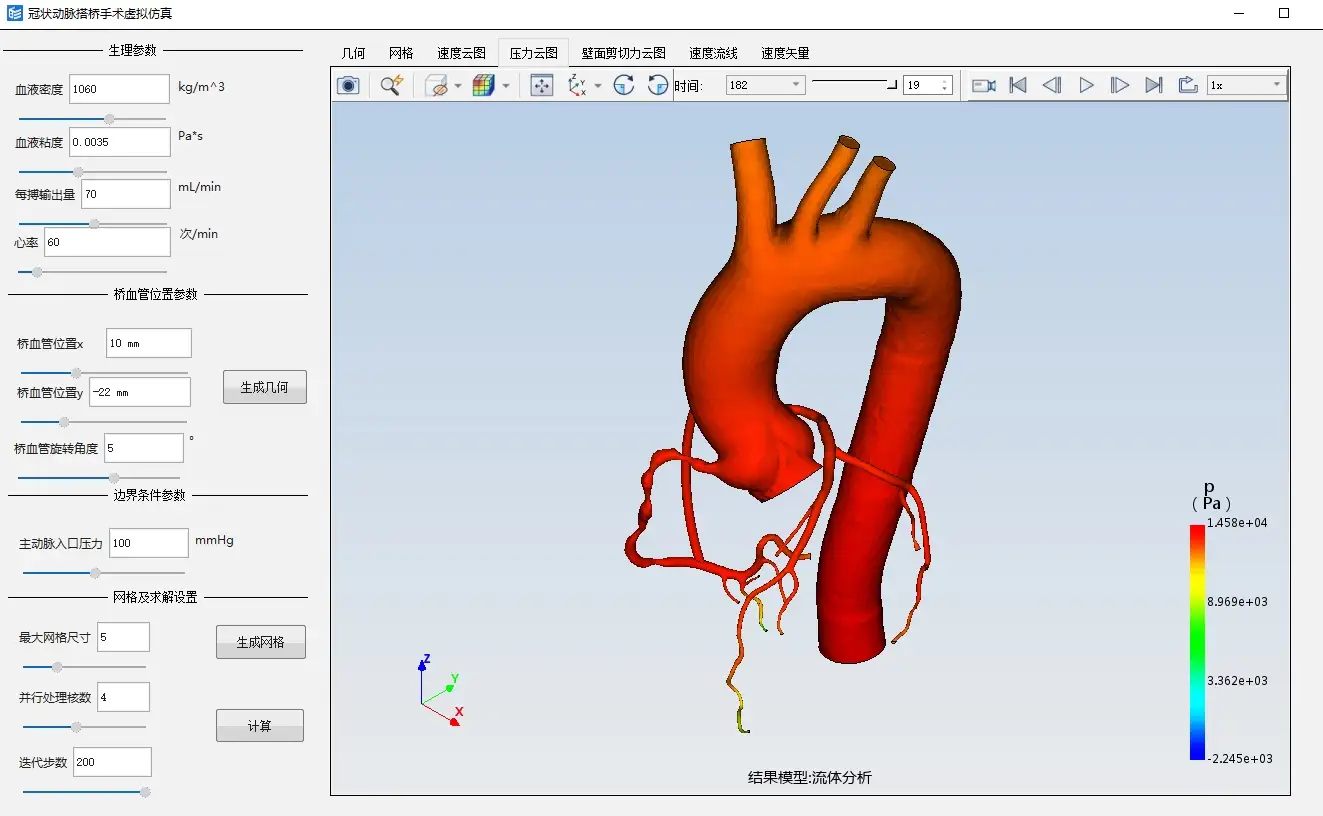Open the 速度流线 tab
Screen dimensions: 1323x816
pyautogui.click(x=713, y=53)
